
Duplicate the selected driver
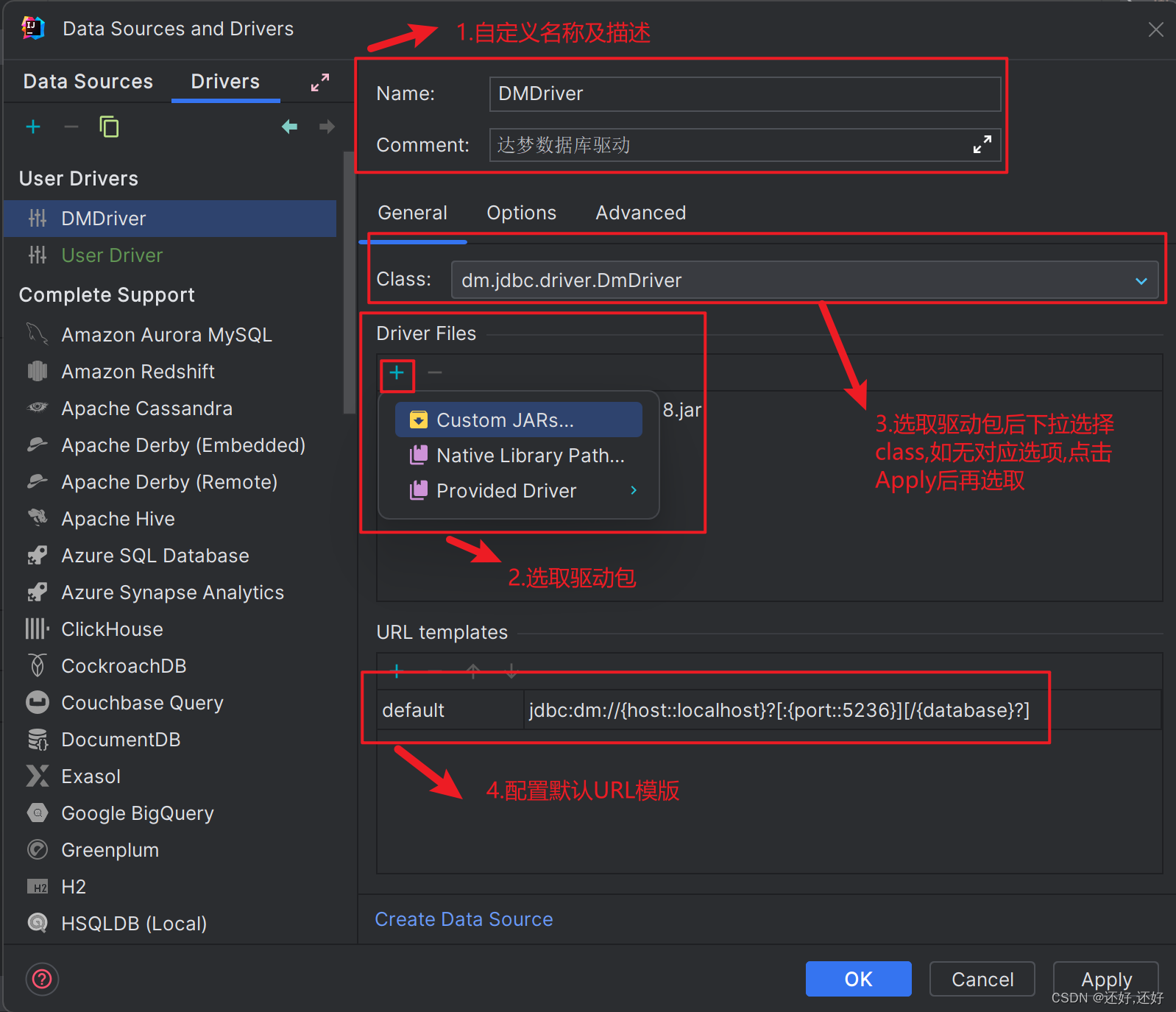coord(109,127)
